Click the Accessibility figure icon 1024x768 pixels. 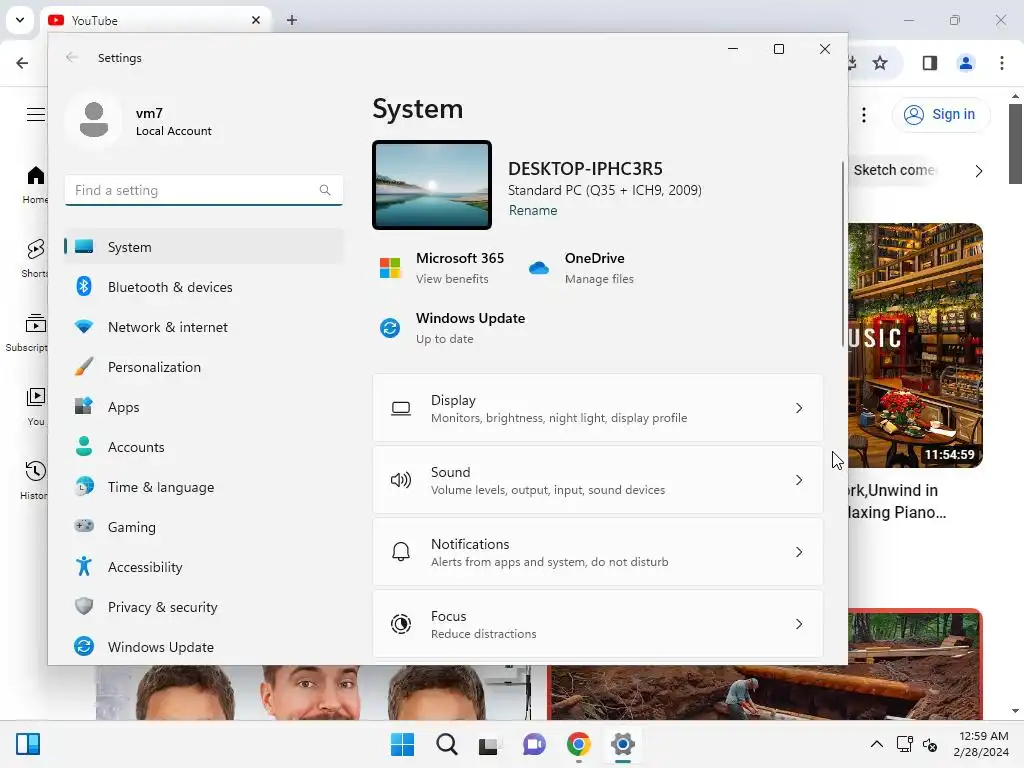click(84, 566)
